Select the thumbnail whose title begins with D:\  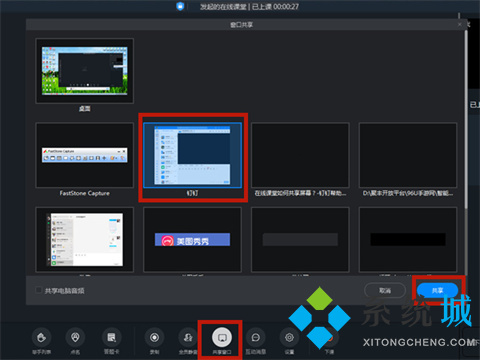pyautogui.click(x=408, y=155)
